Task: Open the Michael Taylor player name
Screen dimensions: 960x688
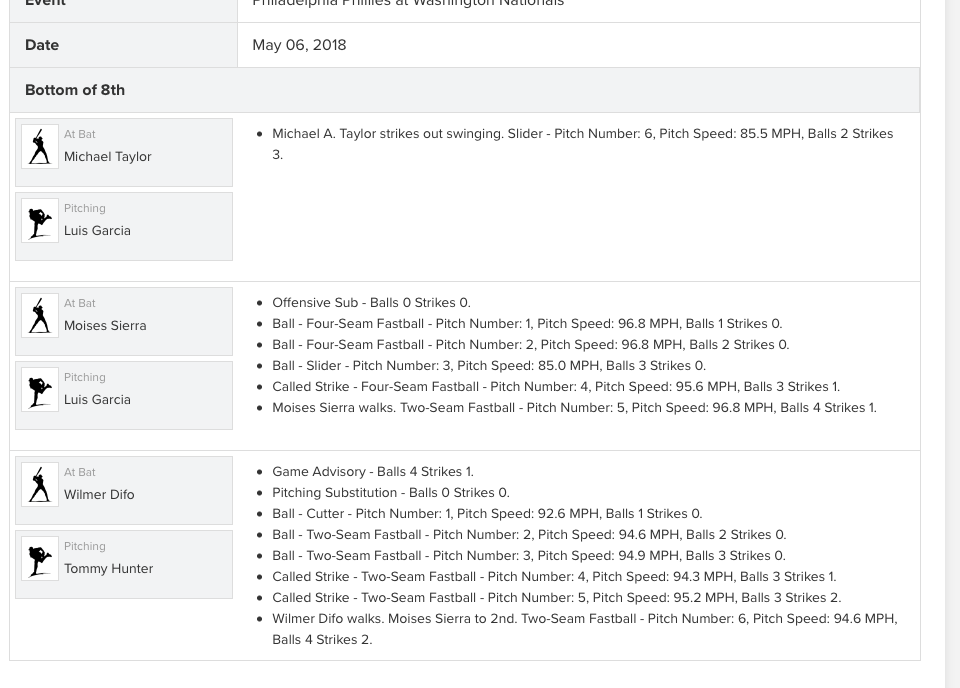Action: [108, 157]
